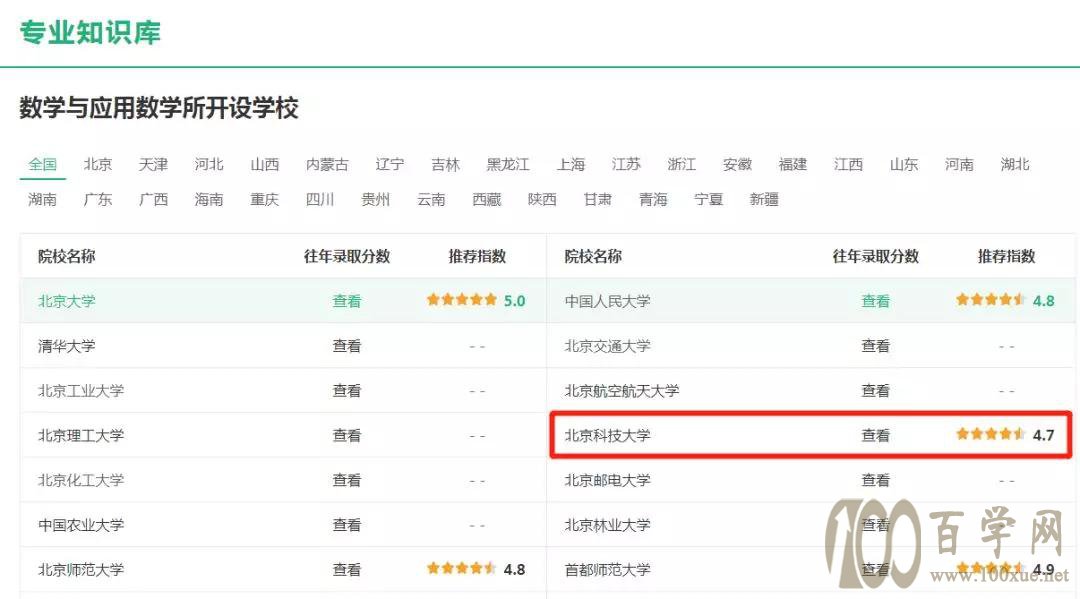The image size is (1080, 599).
Task: Open the 北京工业大学 entry
Action: click(81, 390)
